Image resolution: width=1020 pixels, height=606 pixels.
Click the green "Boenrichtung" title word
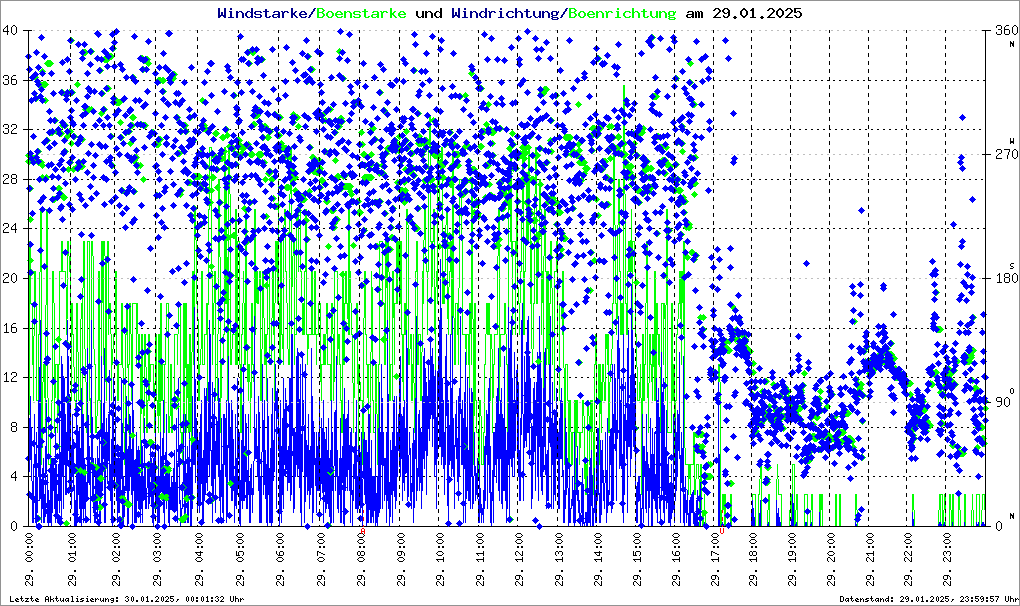pyautogui.click(x=623, y=13)
